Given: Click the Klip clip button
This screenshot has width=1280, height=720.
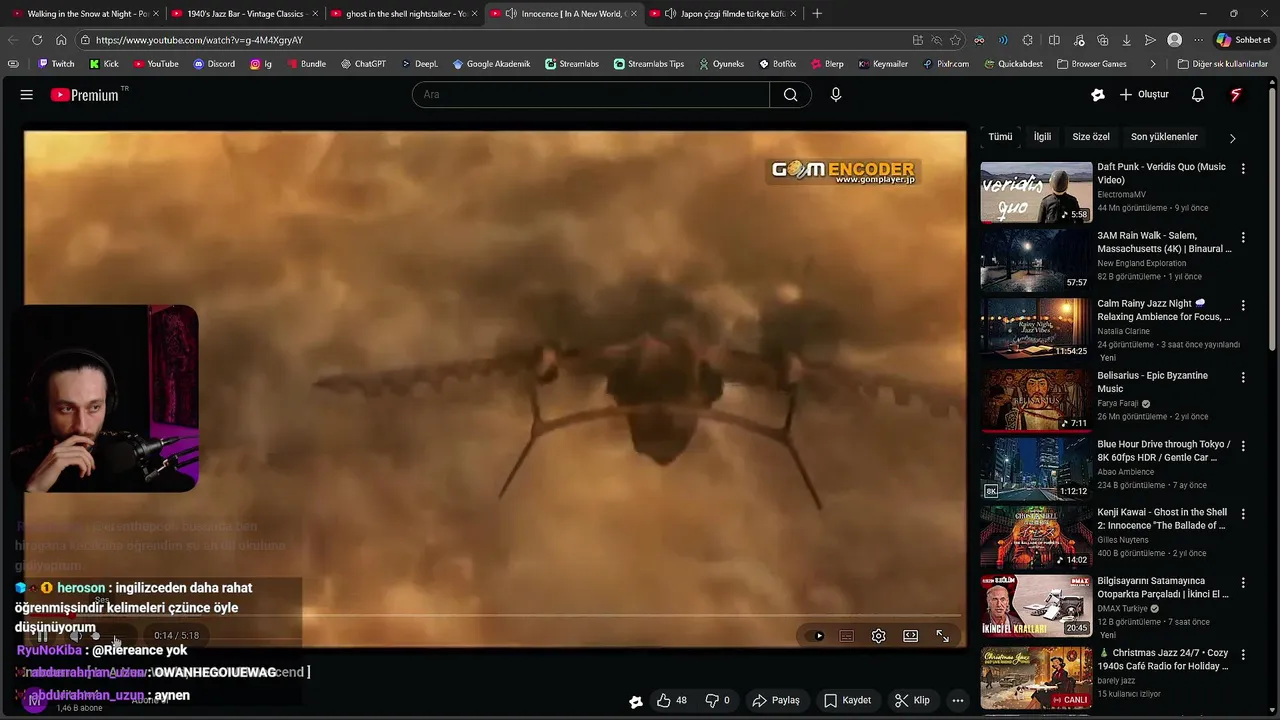Looking at the screenshot, I should coord(912,700).
